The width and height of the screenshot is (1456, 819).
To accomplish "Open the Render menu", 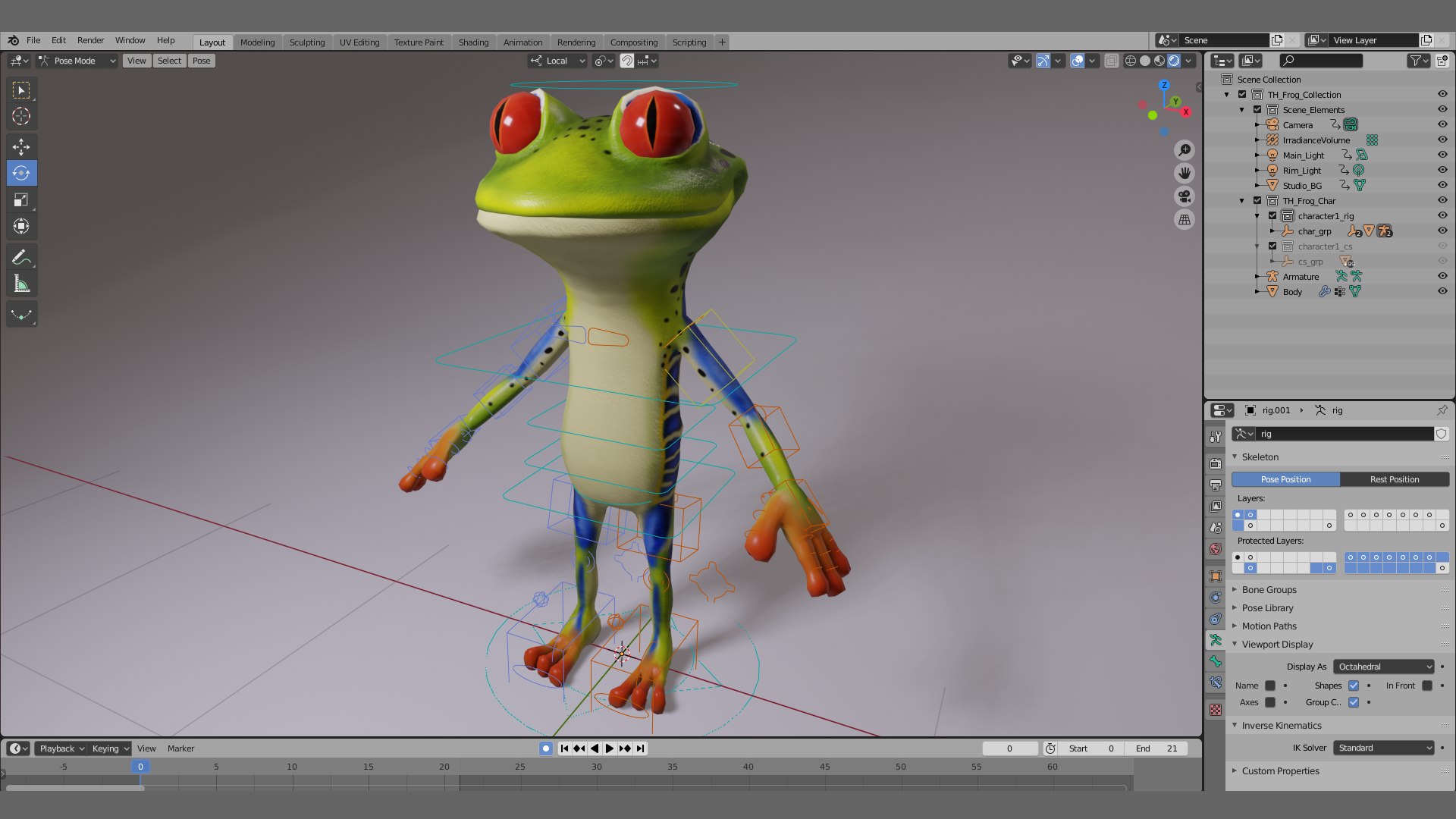I will point(90,40).
